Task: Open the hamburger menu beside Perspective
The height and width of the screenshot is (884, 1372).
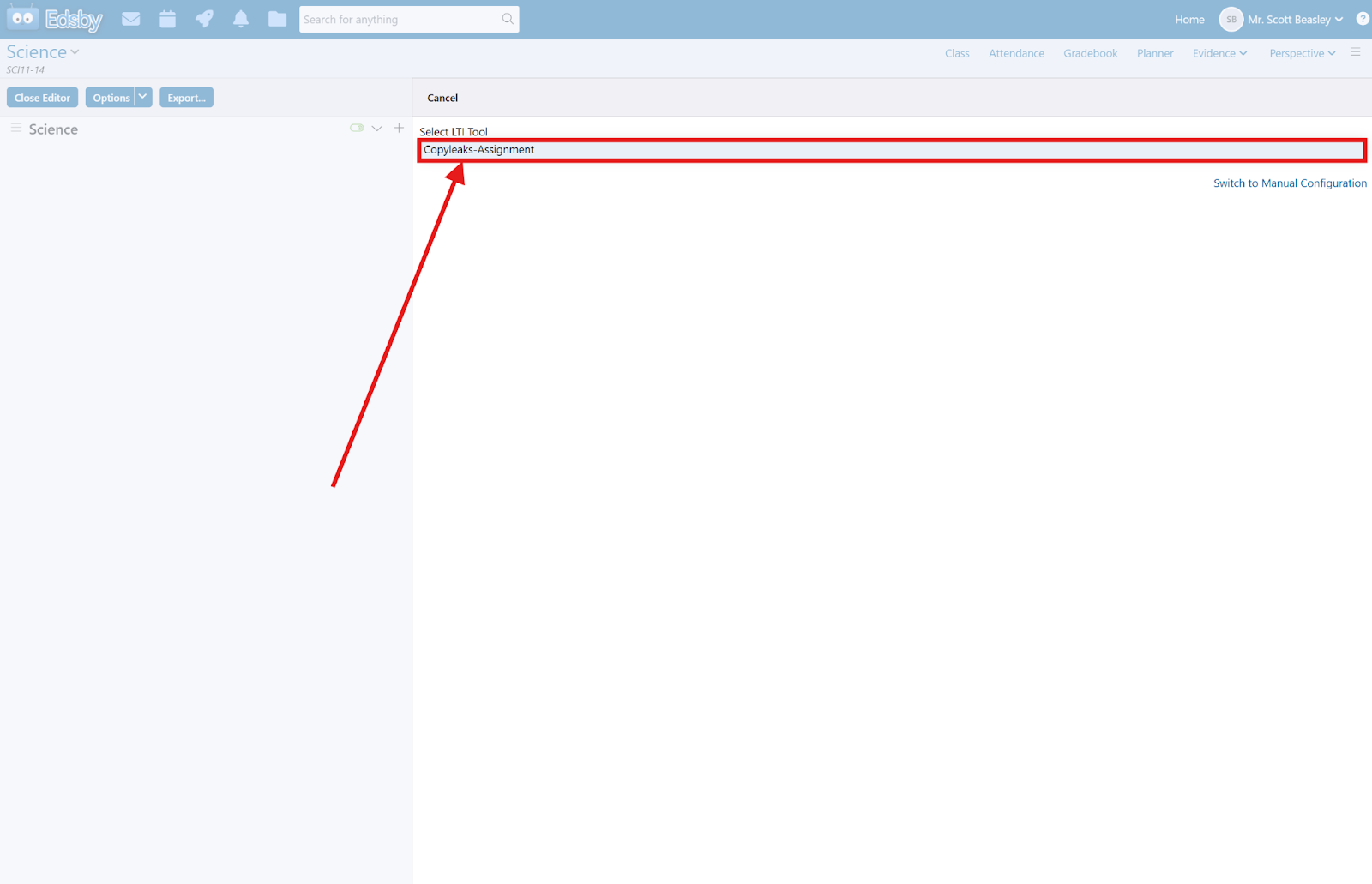Action: (1355, 52)
